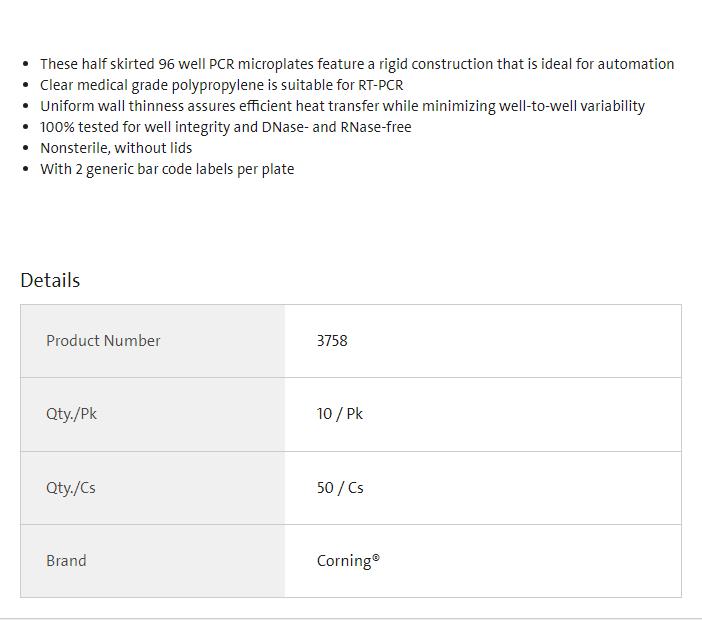The width and height of the screenshot is (702, 620).
Task: Click the bullet marker before the bar code labels line
Action: 26,169
